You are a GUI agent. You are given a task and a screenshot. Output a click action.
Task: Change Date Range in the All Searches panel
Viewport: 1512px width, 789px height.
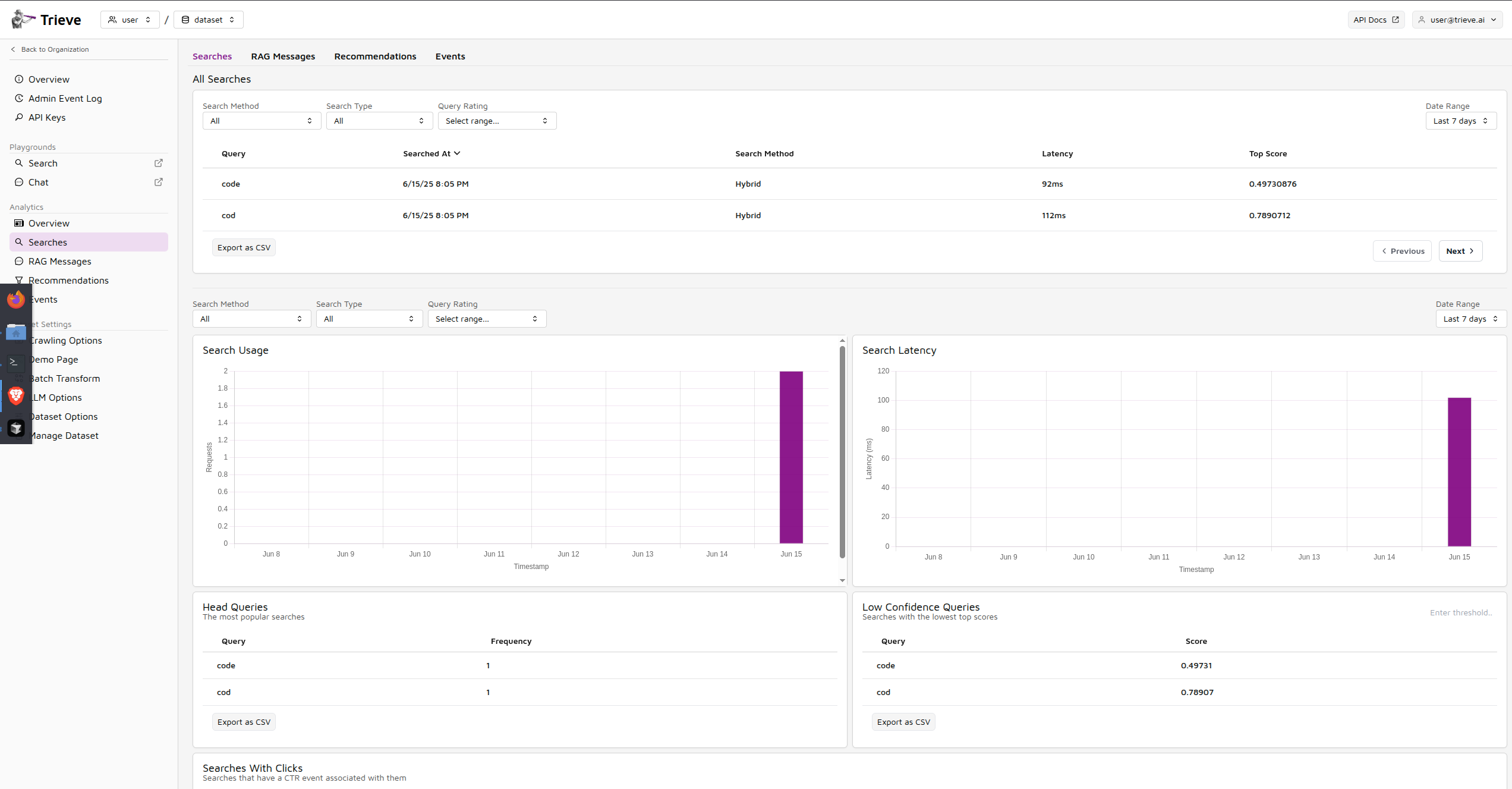point(1461,121)
